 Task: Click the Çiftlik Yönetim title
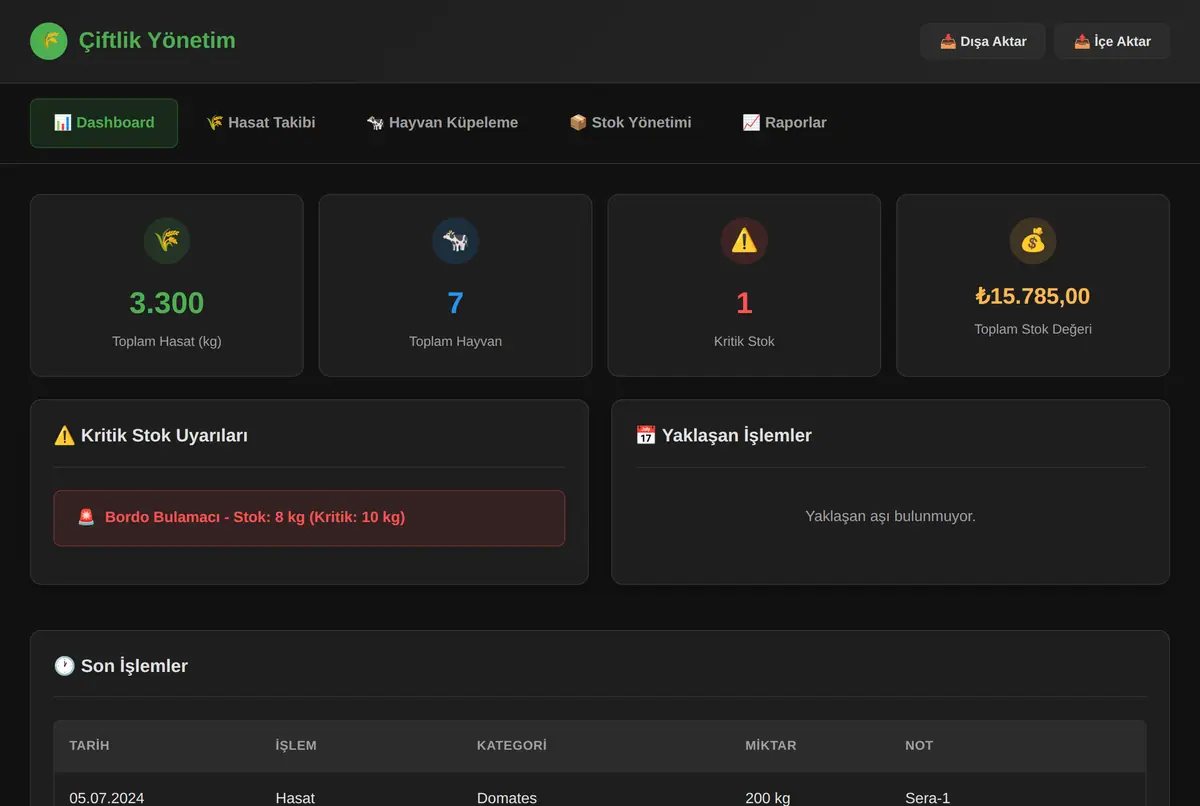[157, 41]
